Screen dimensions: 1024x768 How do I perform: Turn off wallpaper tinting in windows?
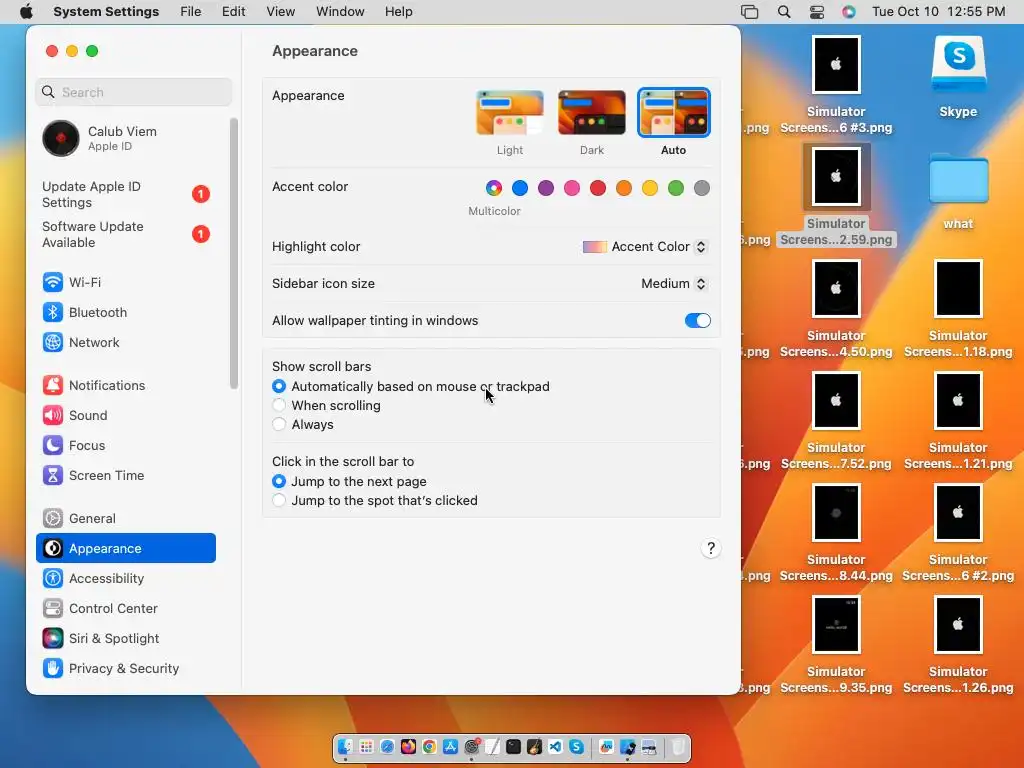(x=697, y=321)
